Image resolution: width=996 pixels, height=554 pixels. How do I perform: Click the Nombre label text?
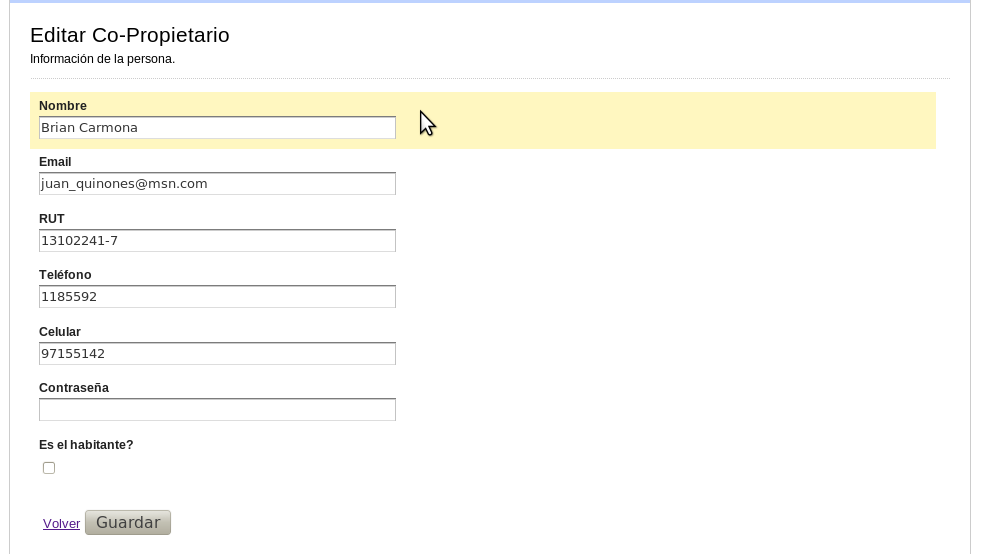[63, 105]
